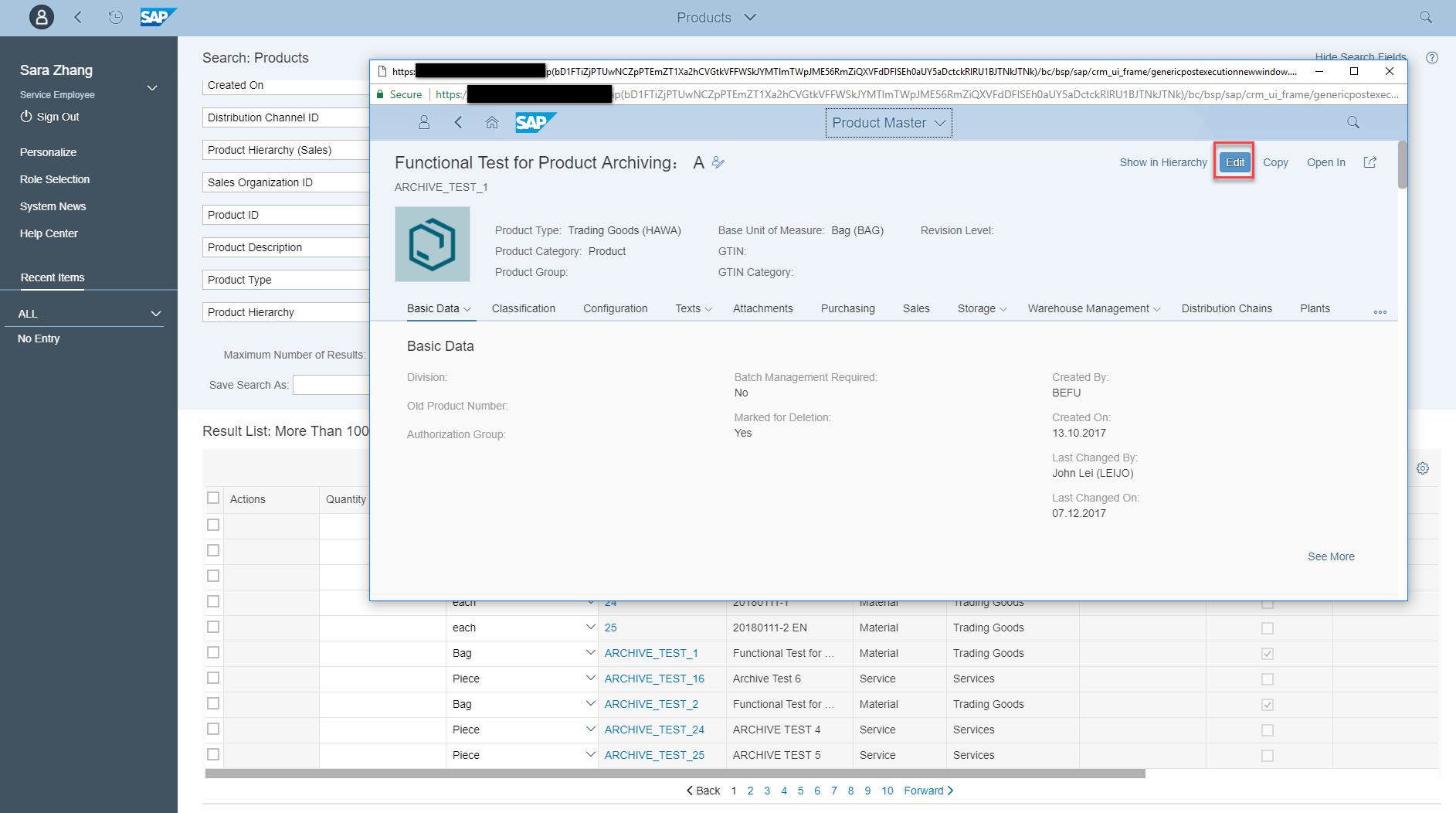Select the row checkbox for product 25
This screenshot has width=1456, height=813.
[213, 627]
